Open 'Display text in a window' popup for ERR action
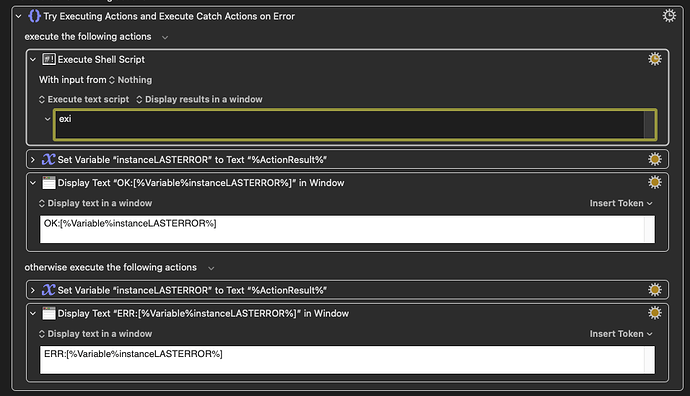Image resolution: width=690 pixels, height=396 pixels. [x=95, y=334]
